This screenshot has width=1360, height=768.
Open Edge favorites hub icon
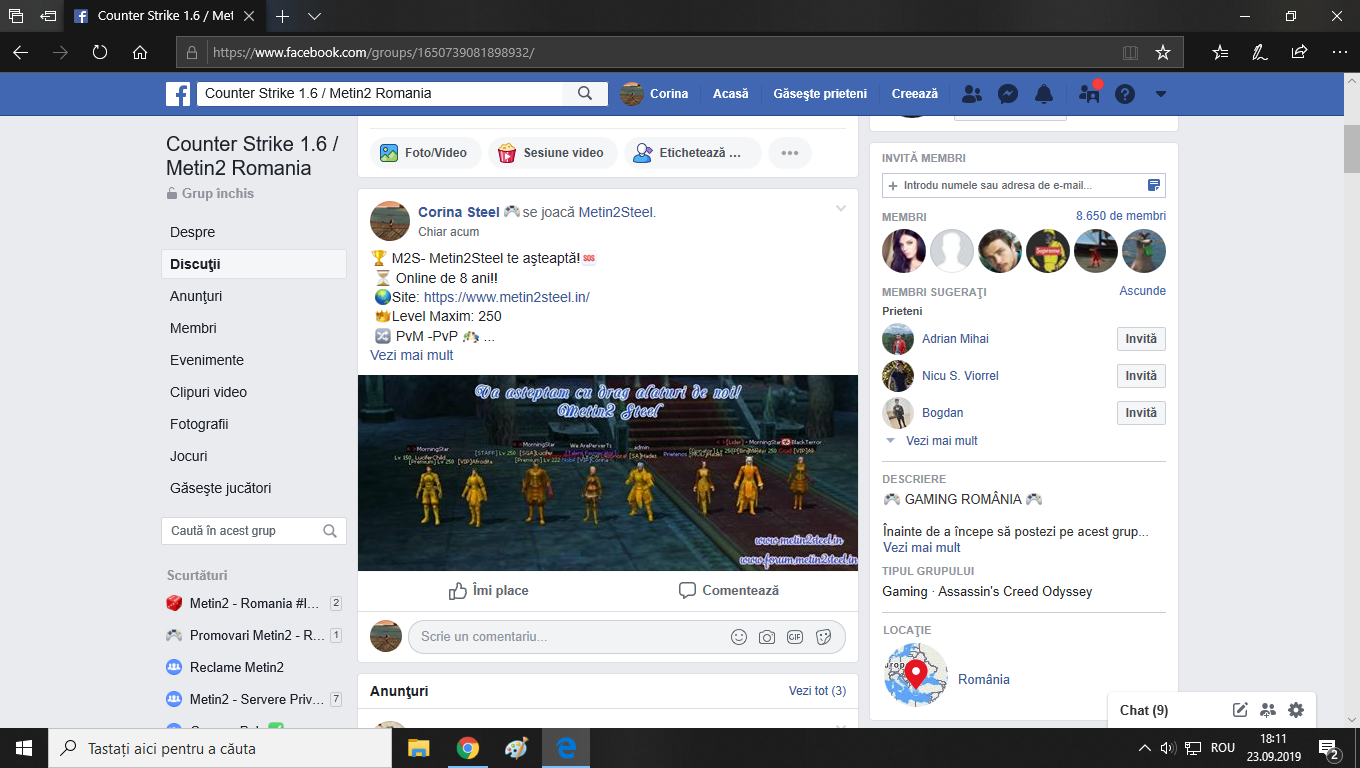(x=1220, y=52)
